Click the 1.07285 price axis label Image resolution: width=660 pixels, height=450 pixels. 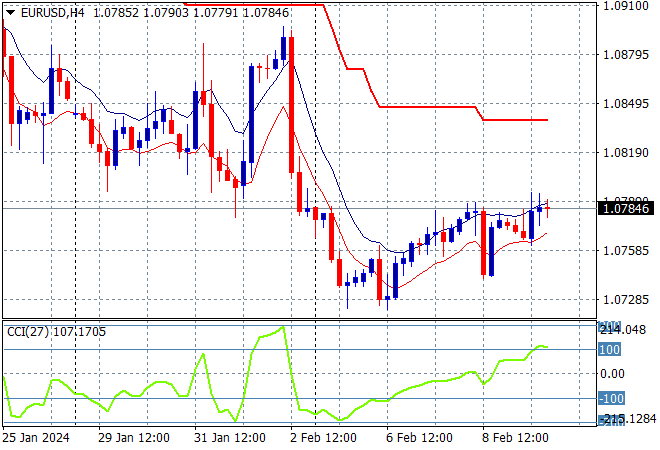click(626, 300)
